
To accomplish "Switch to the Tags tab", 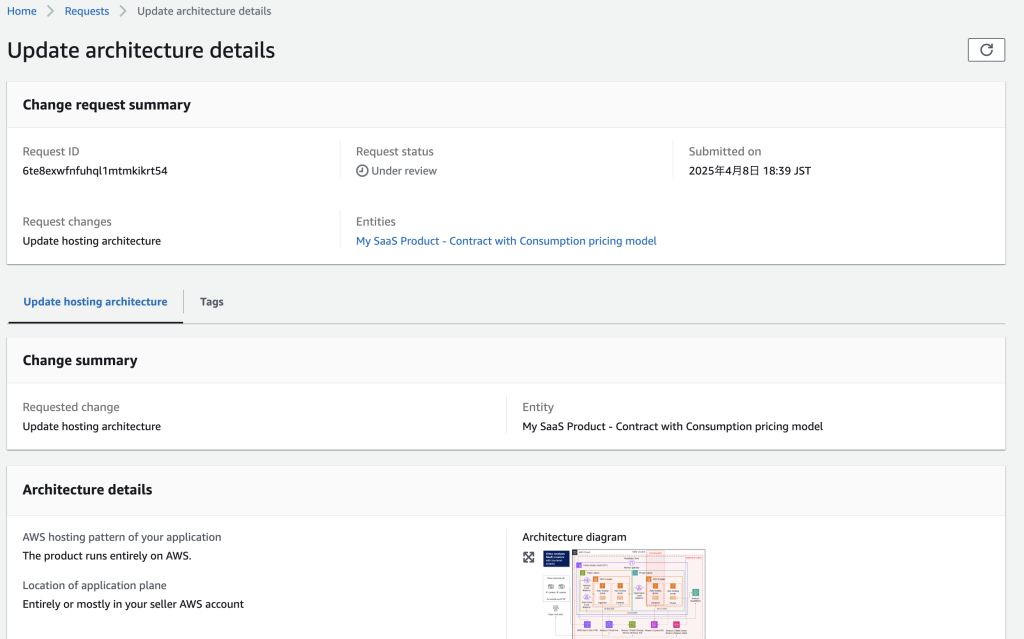I will [212, 301].
